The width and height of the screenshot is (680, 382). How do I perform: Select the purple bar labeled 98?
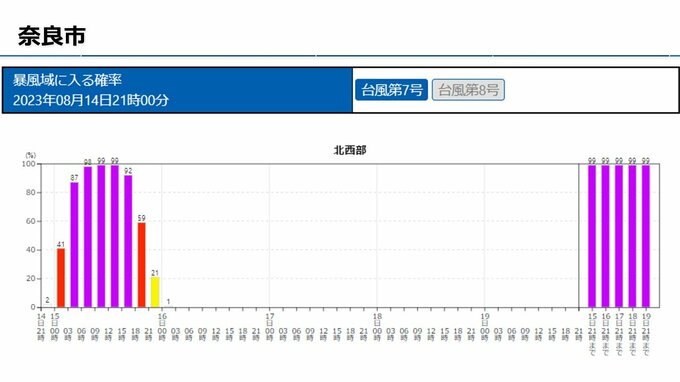(x=88, y=237)
